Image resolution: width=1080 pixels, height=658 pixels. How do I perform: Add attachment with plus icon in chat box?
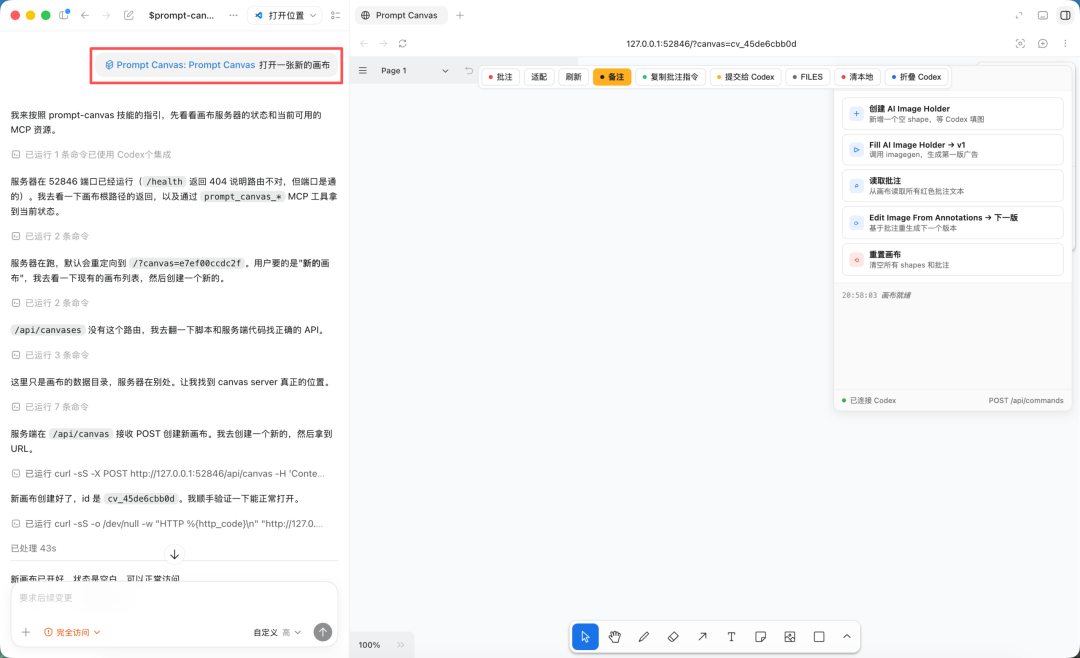(25, 632)
